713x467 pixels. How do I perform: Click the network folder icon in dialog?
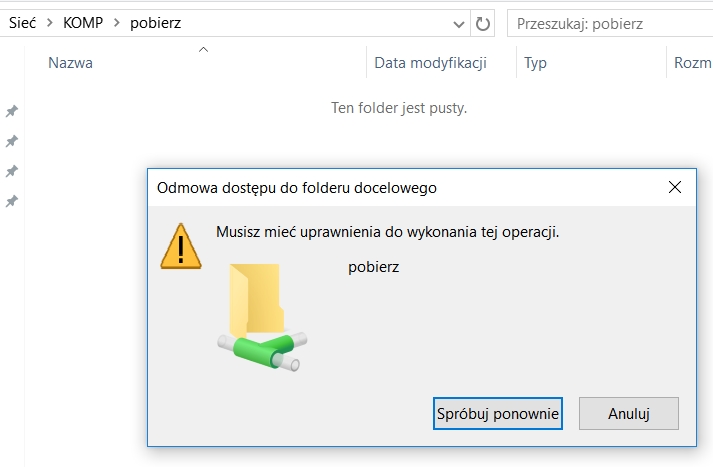coord(262,317)
